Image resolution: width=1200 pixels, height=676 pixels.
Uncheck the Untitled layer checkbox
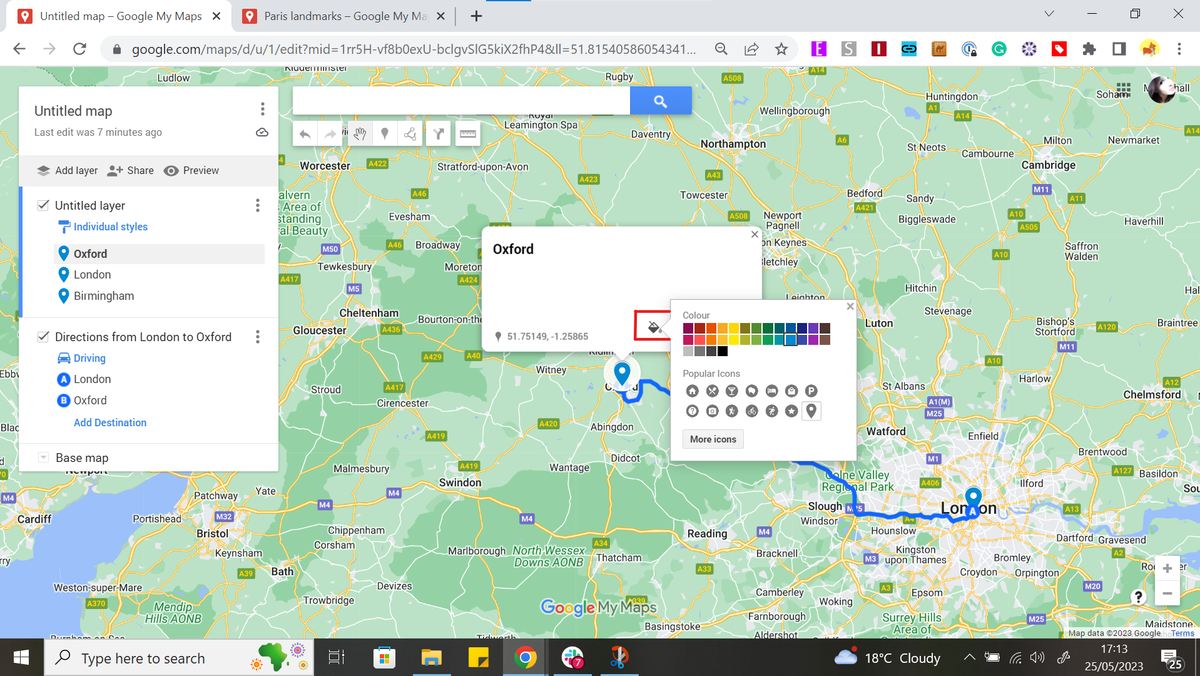point(41,204)
